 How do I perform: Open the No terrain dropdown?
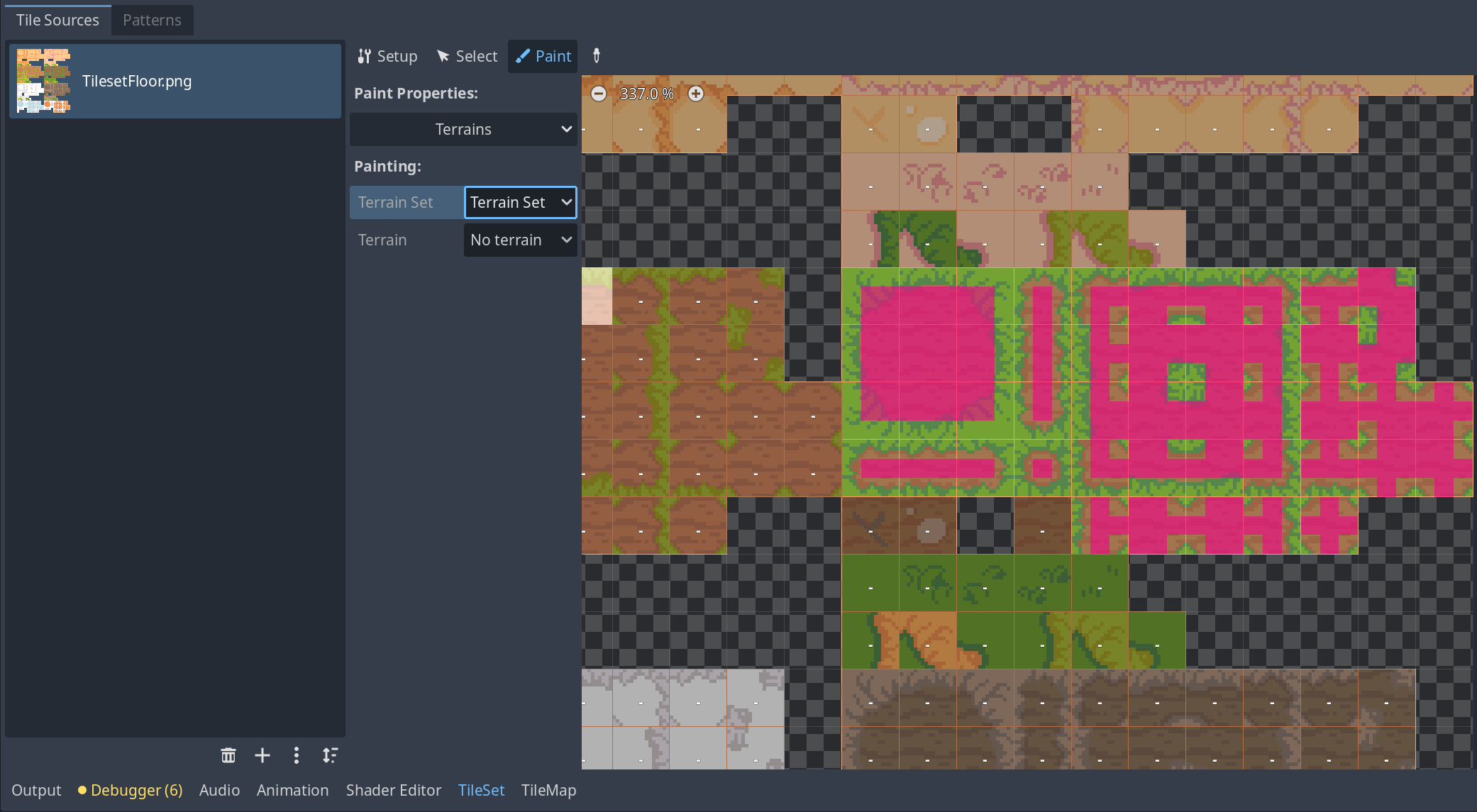click(520, 240)
